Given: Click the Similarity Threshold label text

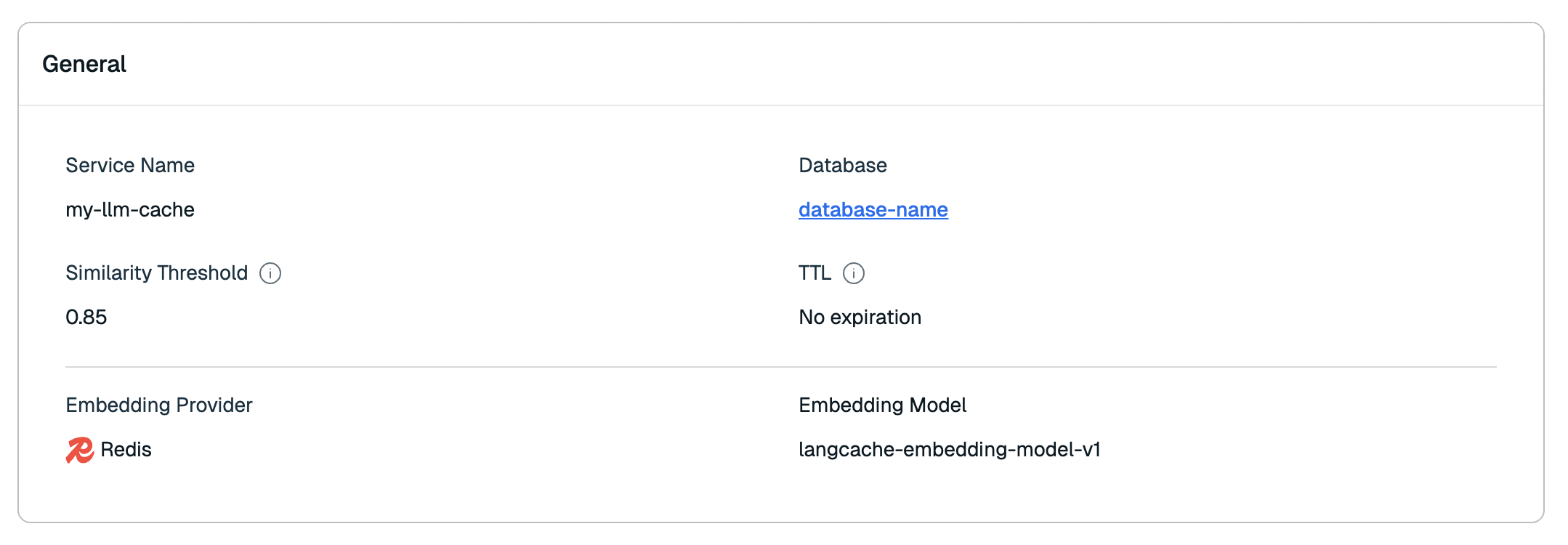Looking at the screenshot, I should (156, 273).
